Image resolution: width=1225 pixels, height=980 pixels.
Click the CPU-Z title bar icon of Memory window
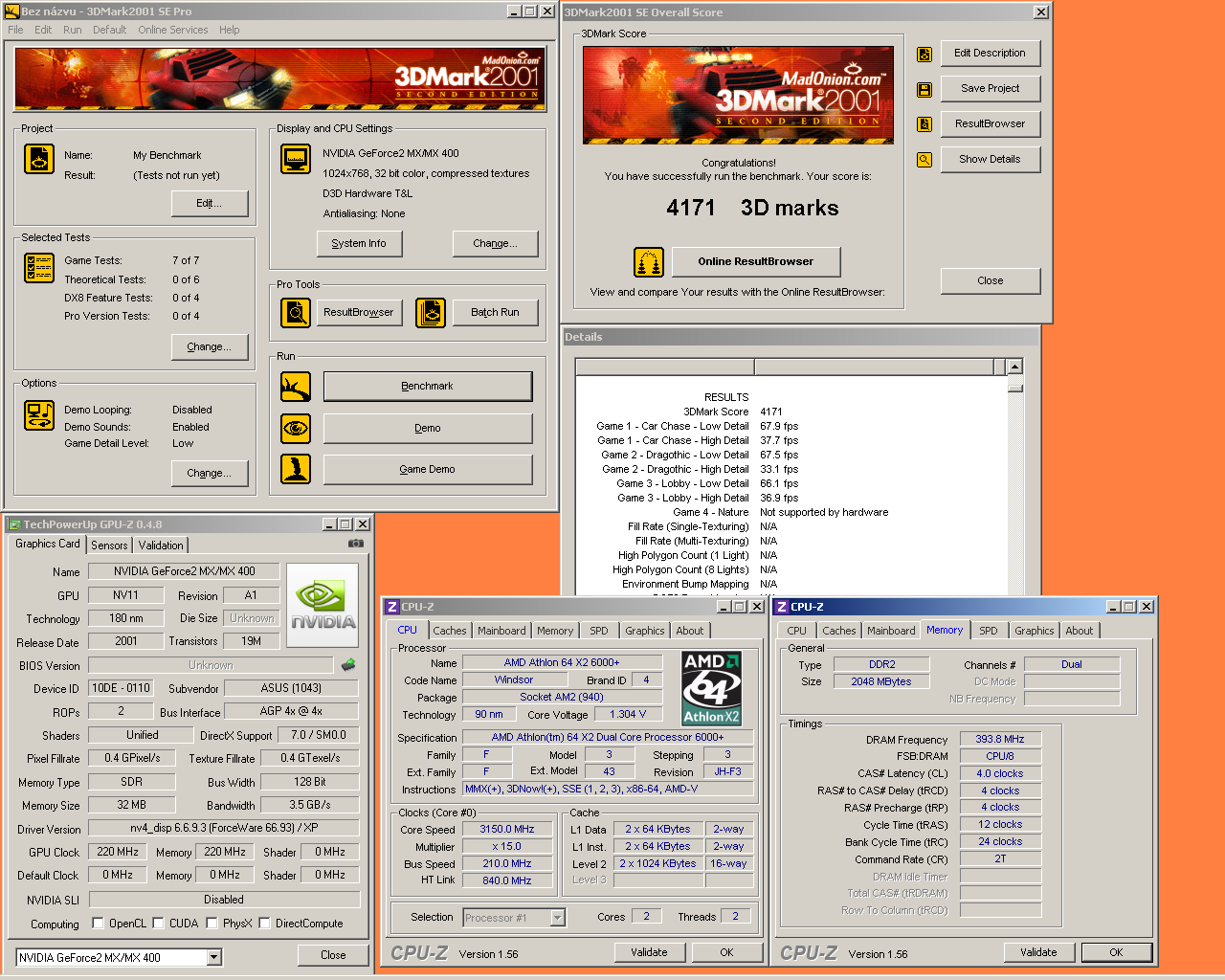(782, 607)
